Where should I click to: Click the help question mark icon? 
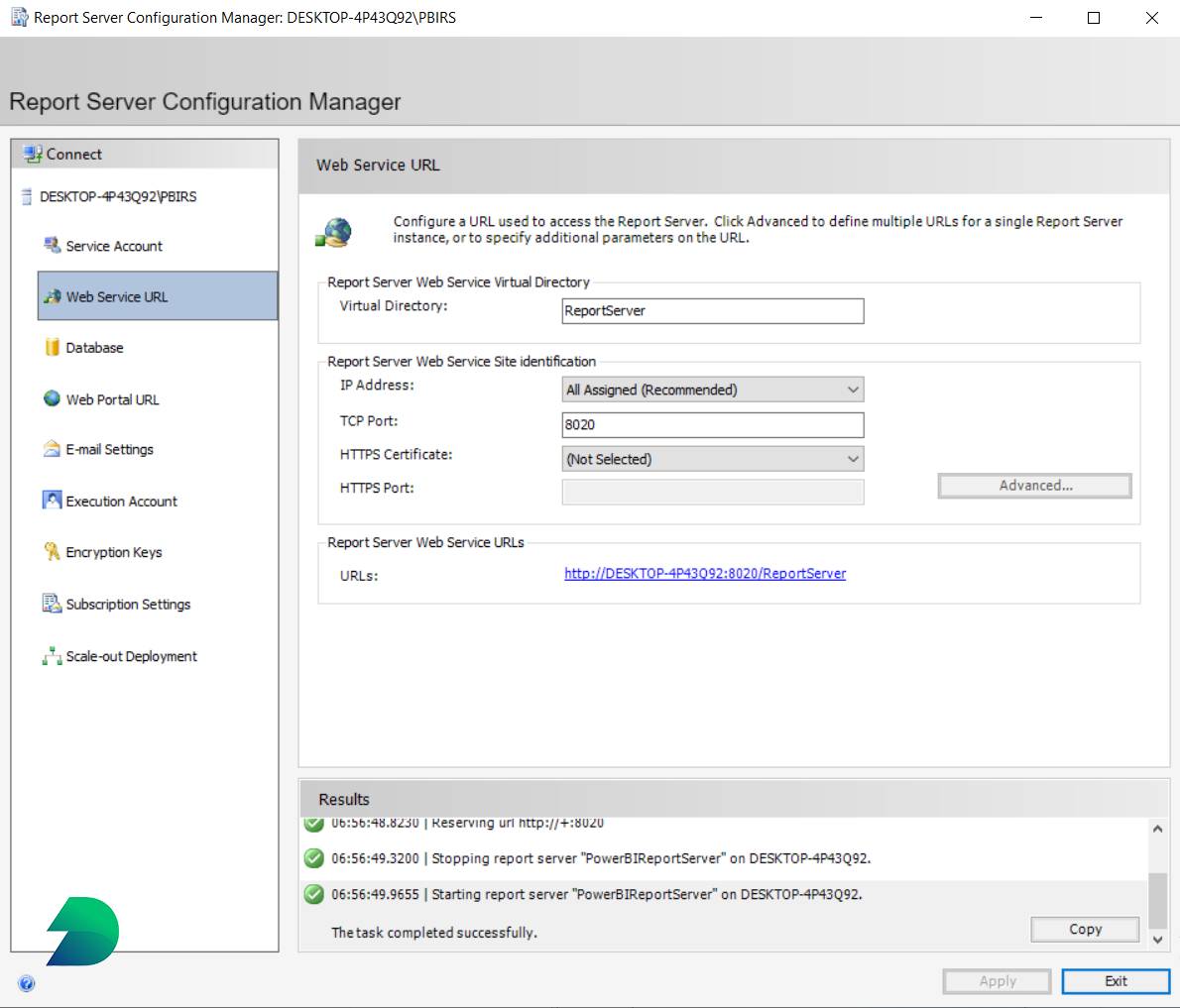27,983
